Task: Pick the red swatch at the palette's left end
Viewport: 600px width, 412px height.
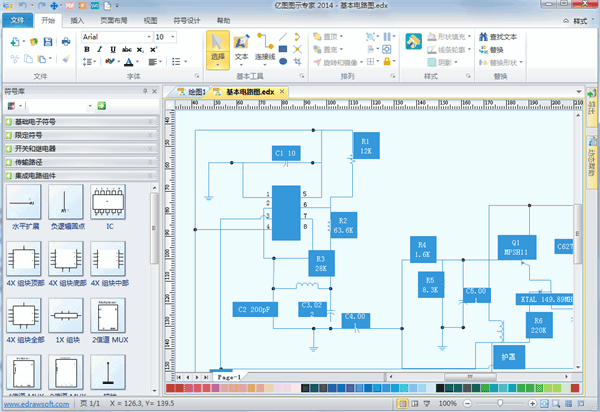Action: point(169,387)
